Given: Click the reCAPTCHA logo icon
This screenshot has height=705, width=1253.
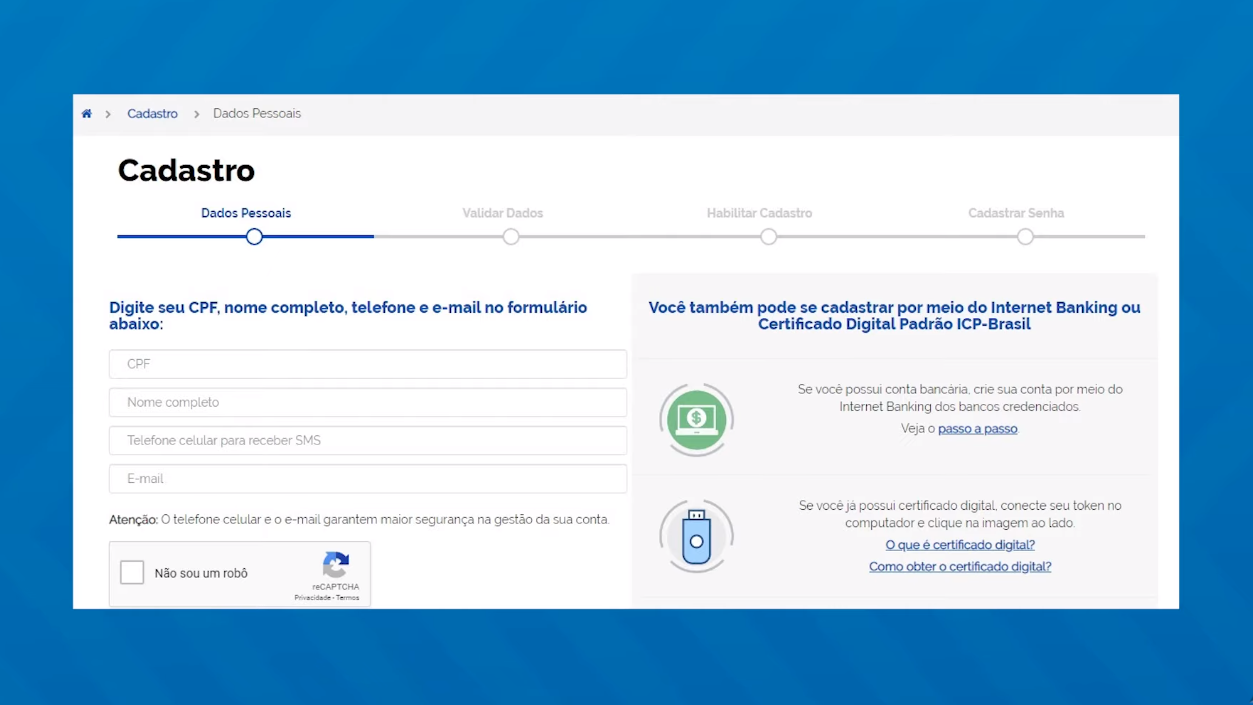Looking at the screenshot, I should coord(336,565).
